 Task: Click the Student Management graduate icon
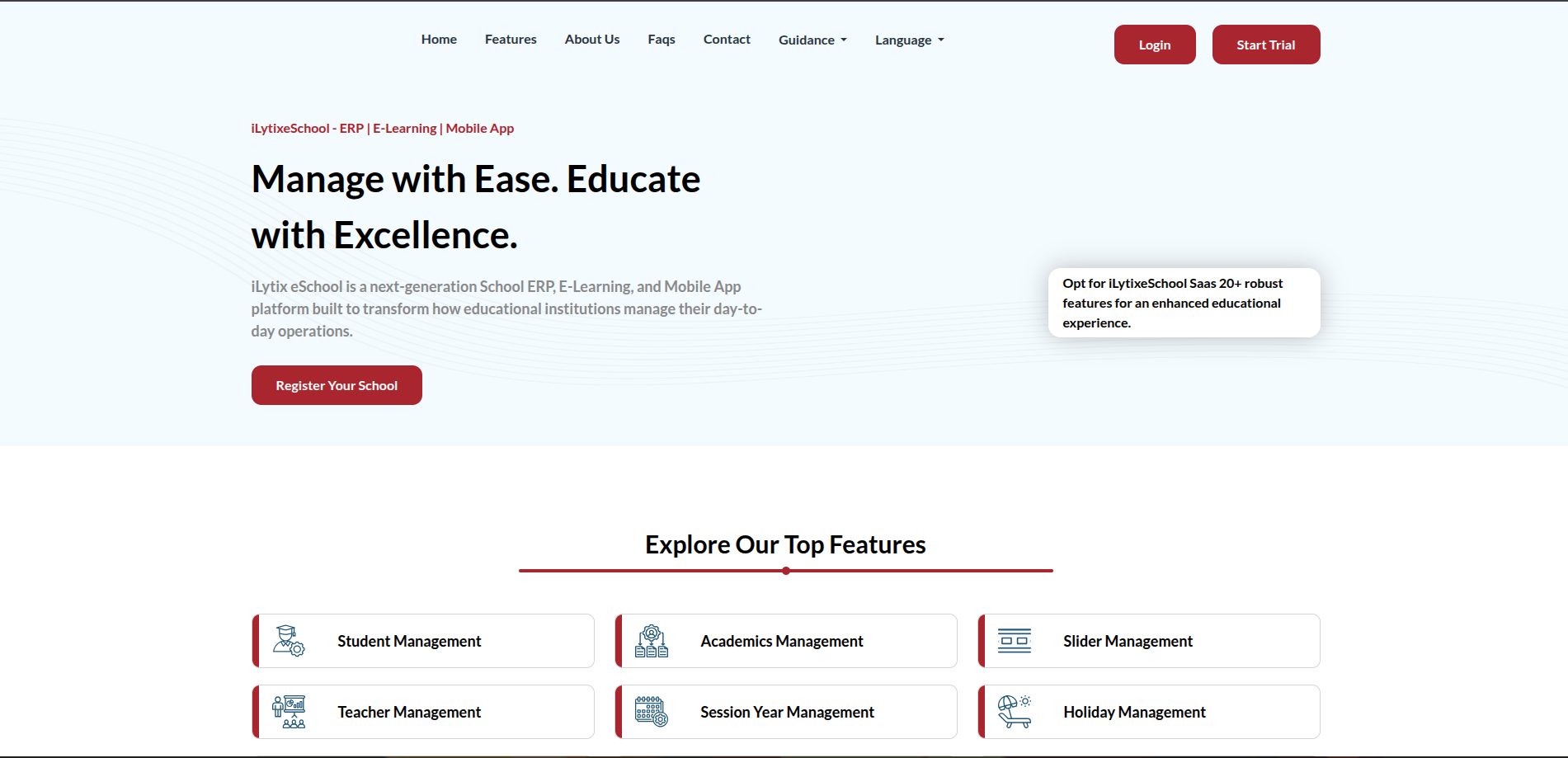(289, 641)
